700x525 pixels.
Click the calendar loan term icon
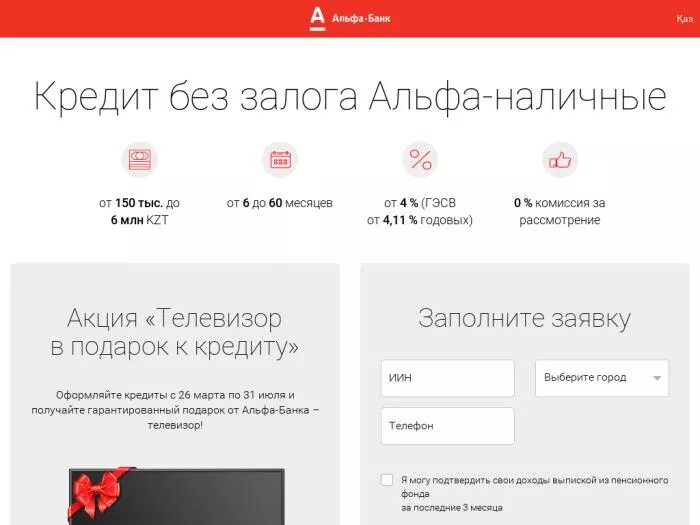(x=280, y=160)
